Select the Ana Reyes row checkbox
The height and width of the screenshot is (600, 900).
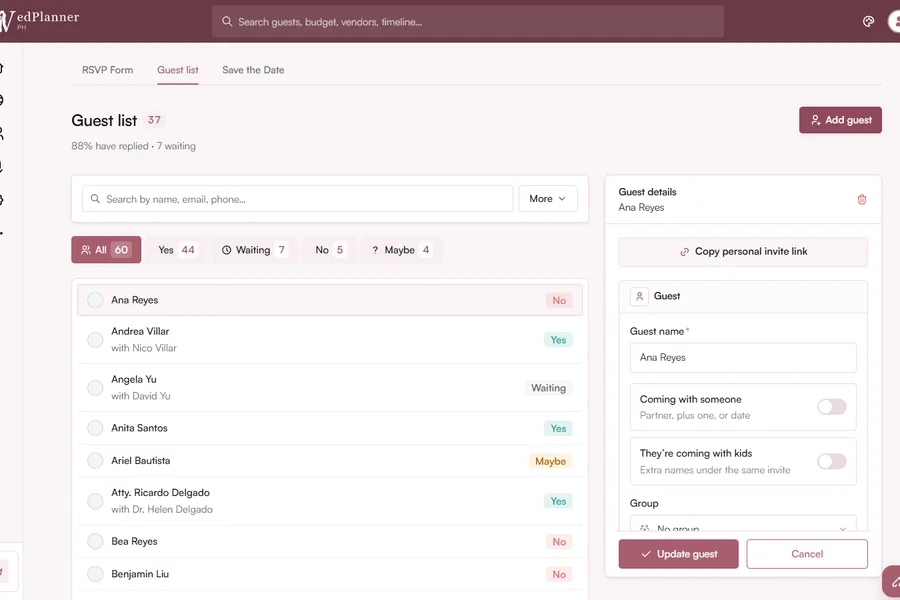[x=95, y=300]
